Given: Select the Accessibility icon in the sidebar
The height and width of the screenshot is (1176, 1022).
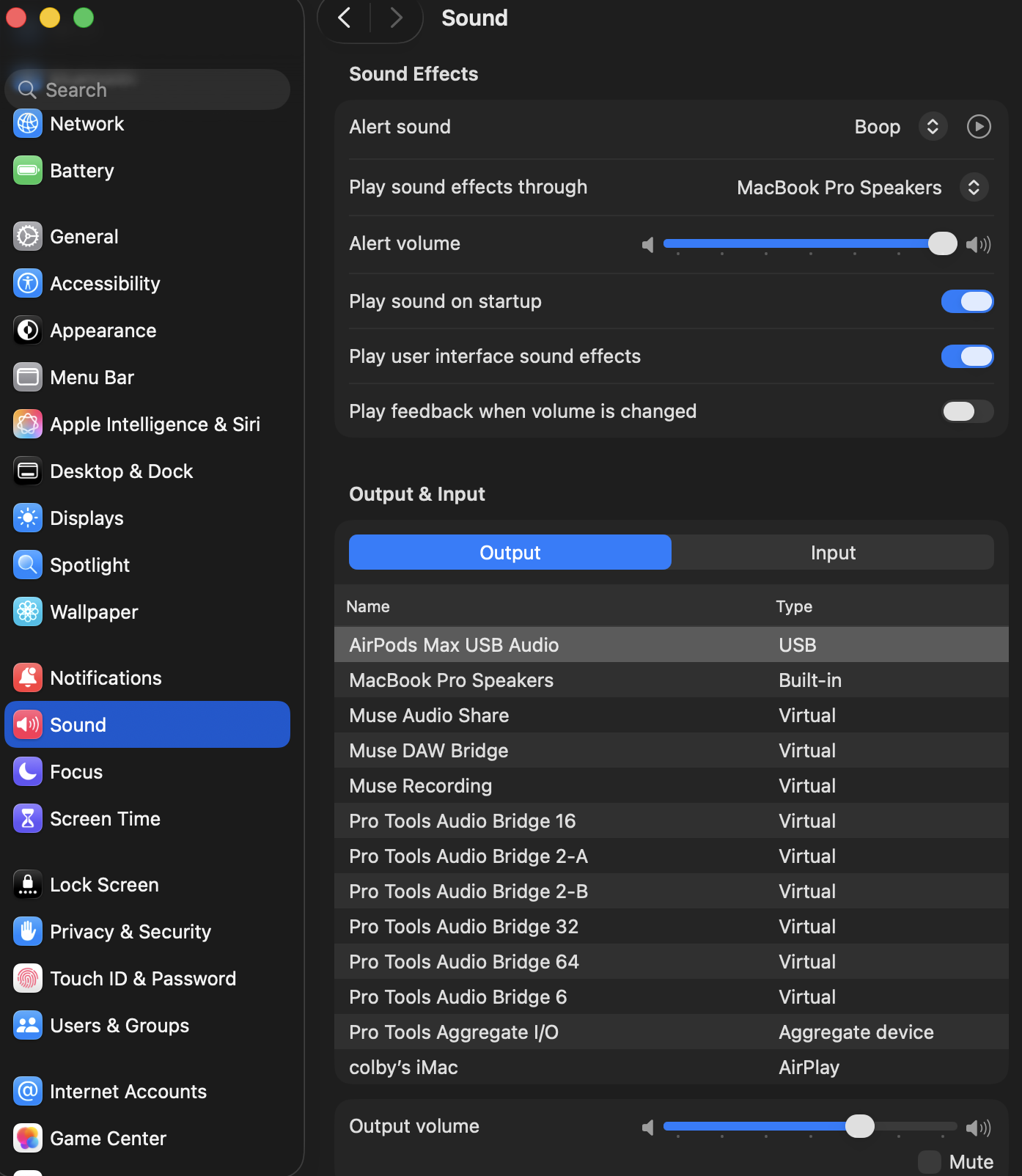Looking at the screenshot, I should [x=28, y=284].
